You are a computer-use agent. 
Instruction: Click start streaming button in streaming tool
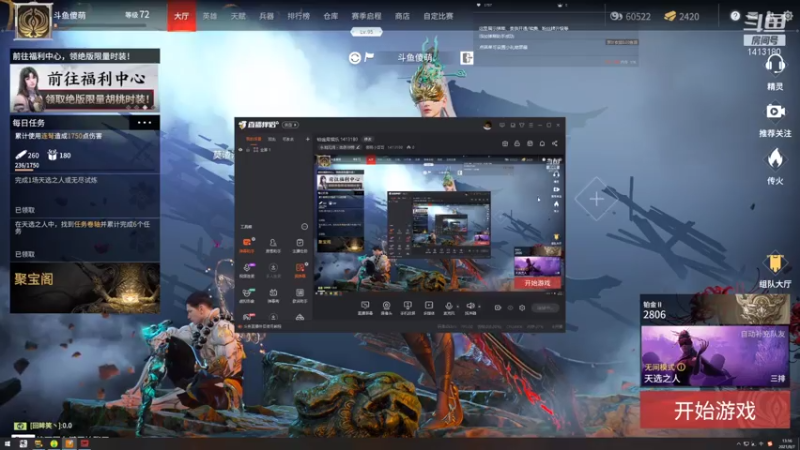point(545,308)
